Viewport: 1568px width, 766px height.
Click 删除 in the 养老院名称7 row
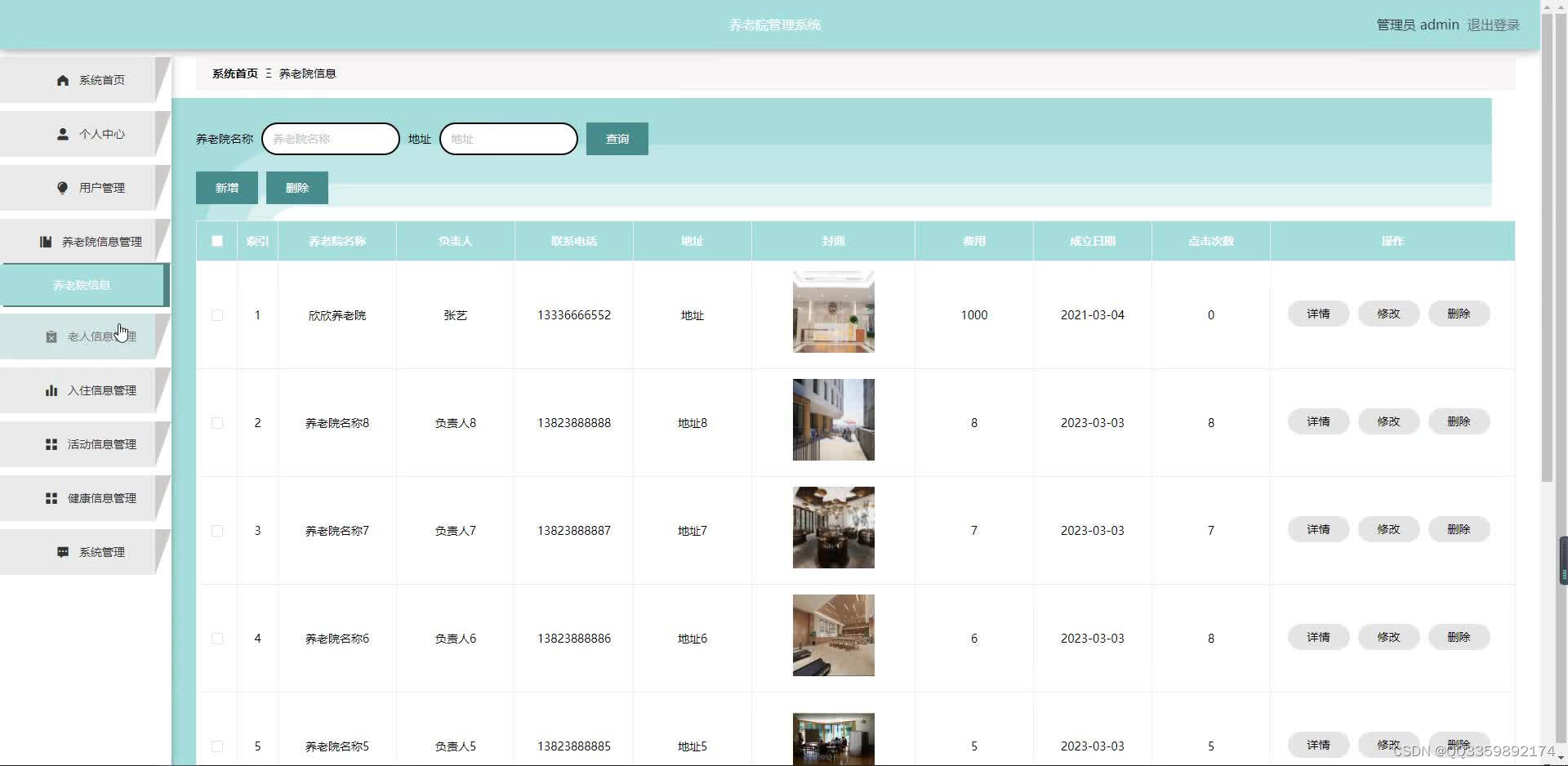(1459, 529)
